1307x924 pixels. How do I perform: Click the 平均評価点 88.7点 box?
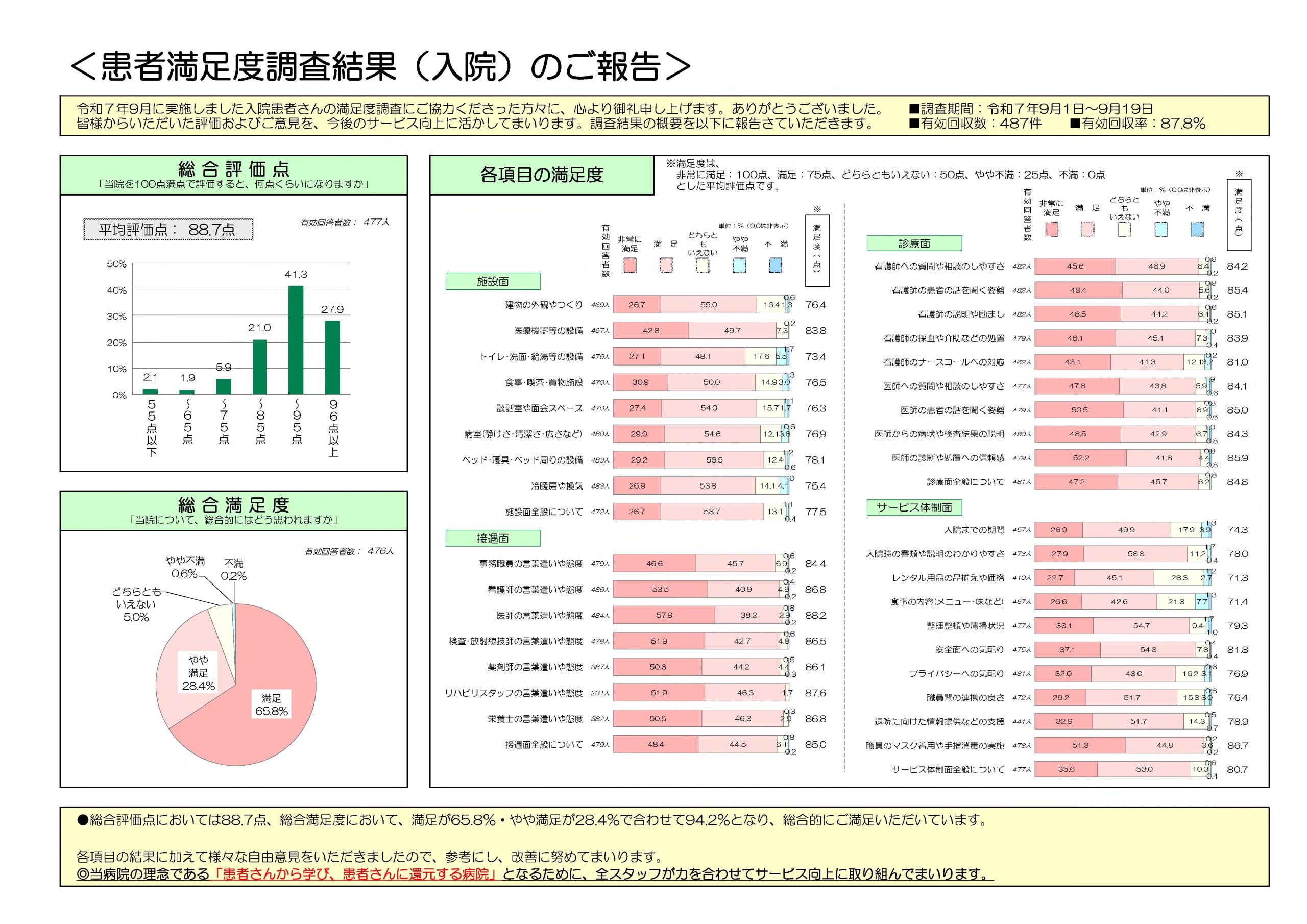coord(168,229)
